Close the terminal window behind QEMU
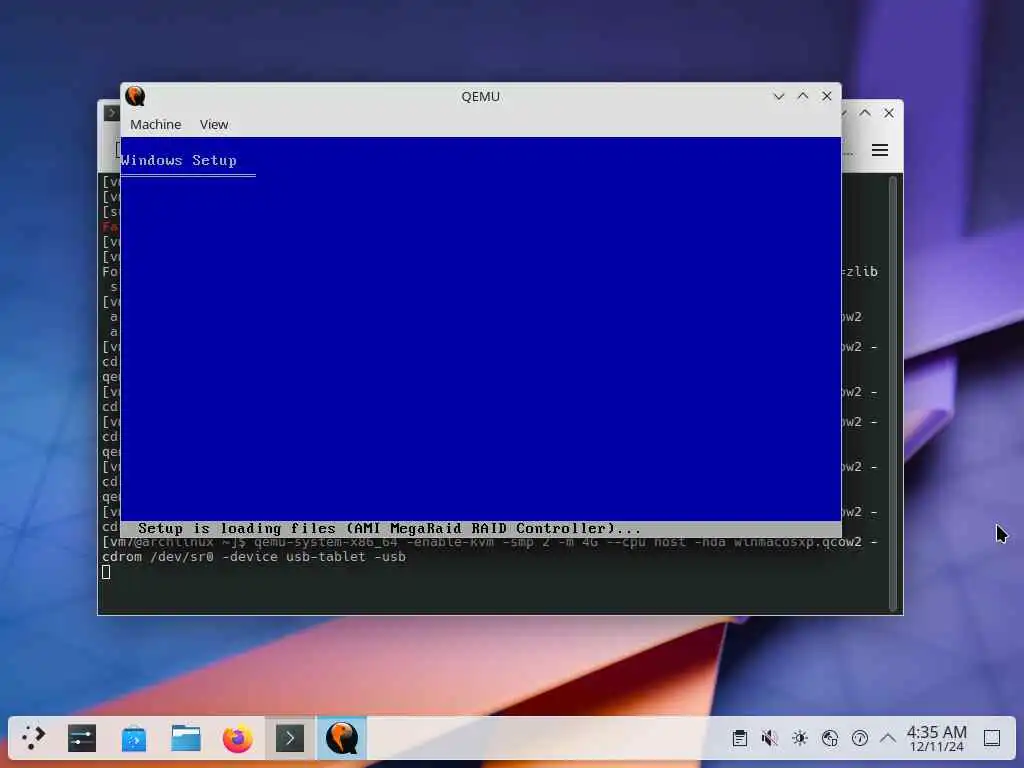1024x768 pixels. [x=889, y=113]
